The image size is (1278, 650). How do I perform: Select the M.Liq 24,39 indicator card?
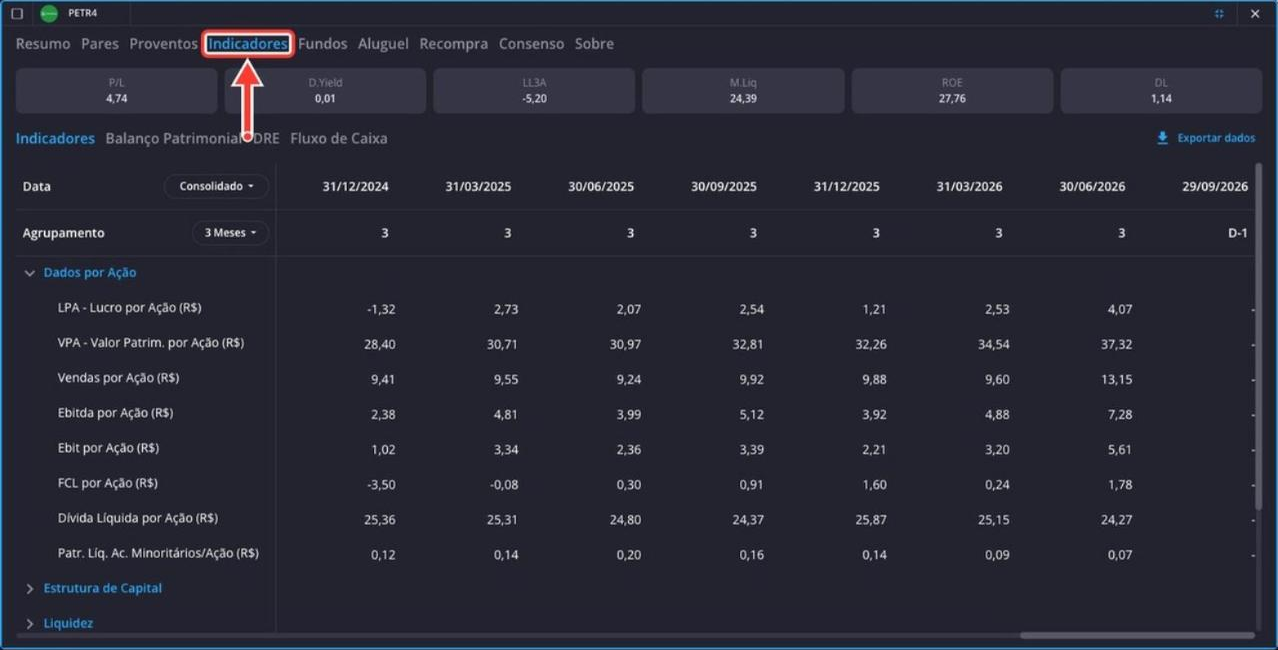click(x=743, y=91)
